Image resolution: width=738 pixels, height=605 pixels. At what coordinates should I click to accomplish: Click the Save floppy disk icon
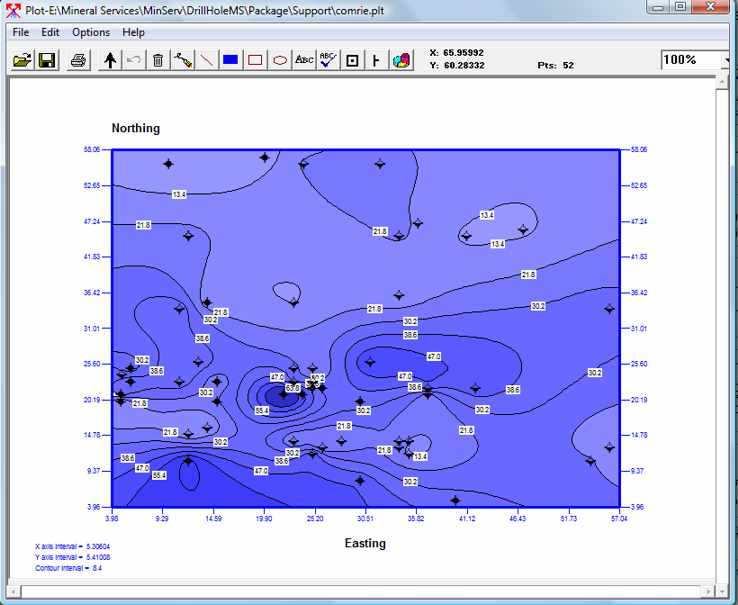coord(46,60)
